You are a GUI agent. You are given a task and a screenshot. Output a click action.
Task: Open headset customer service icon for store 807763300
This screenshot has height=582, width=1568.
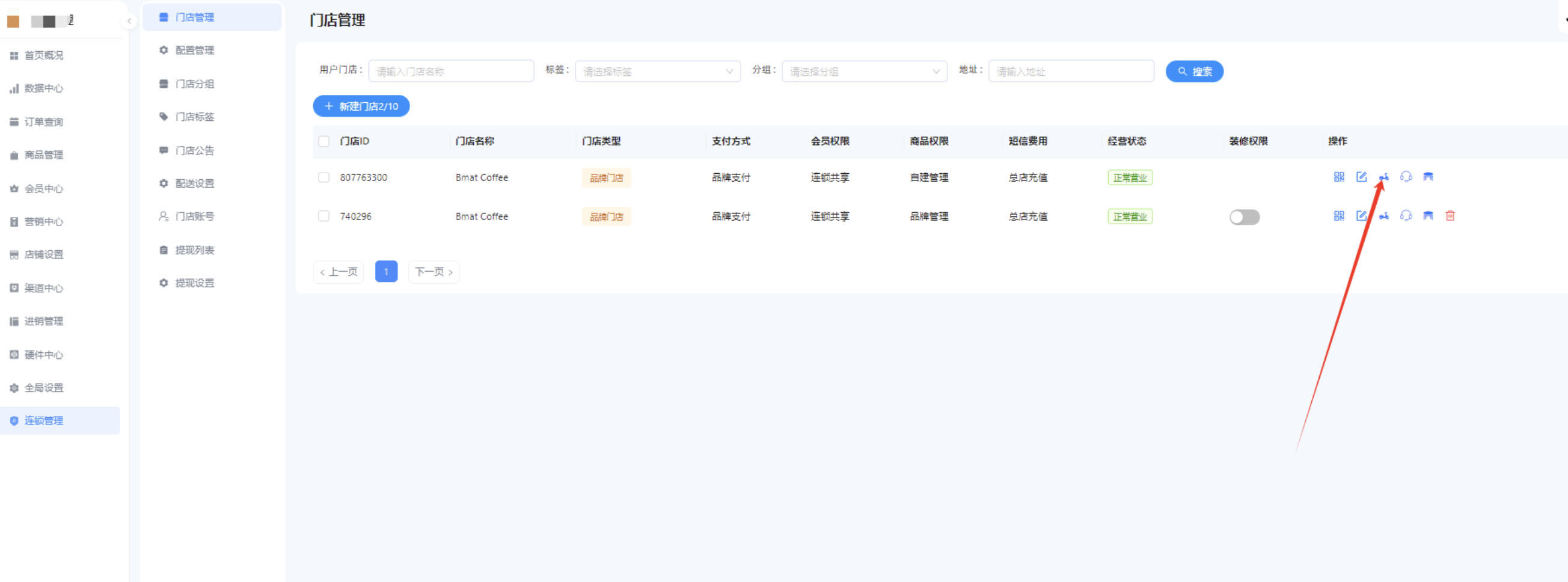click(x=1406, y=177)
